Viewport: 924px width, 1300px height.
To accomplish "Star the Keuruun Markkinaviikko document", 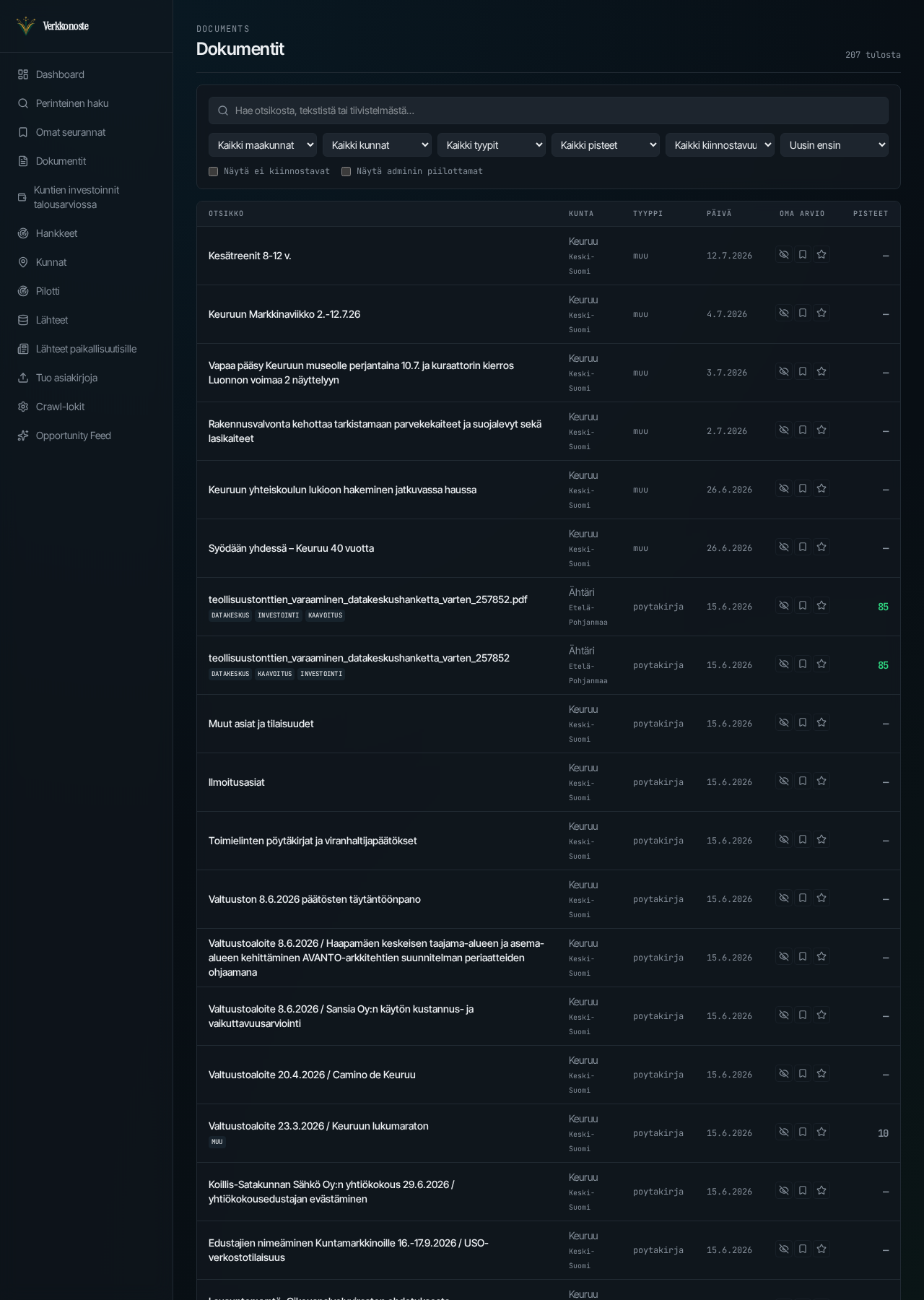I will click(821, 313).
